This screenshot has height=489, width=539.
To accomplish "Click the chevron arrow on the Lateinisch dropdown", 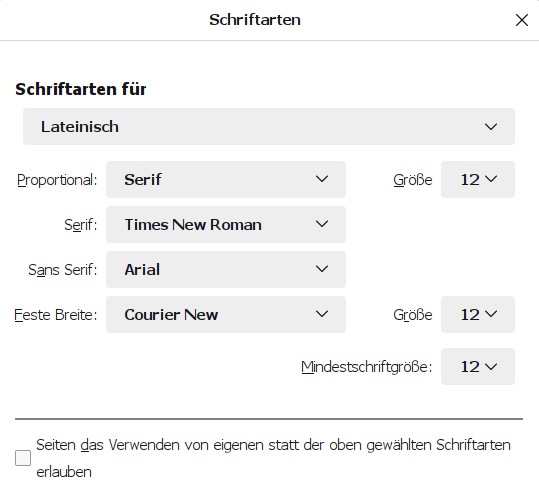I will [491, 127].
